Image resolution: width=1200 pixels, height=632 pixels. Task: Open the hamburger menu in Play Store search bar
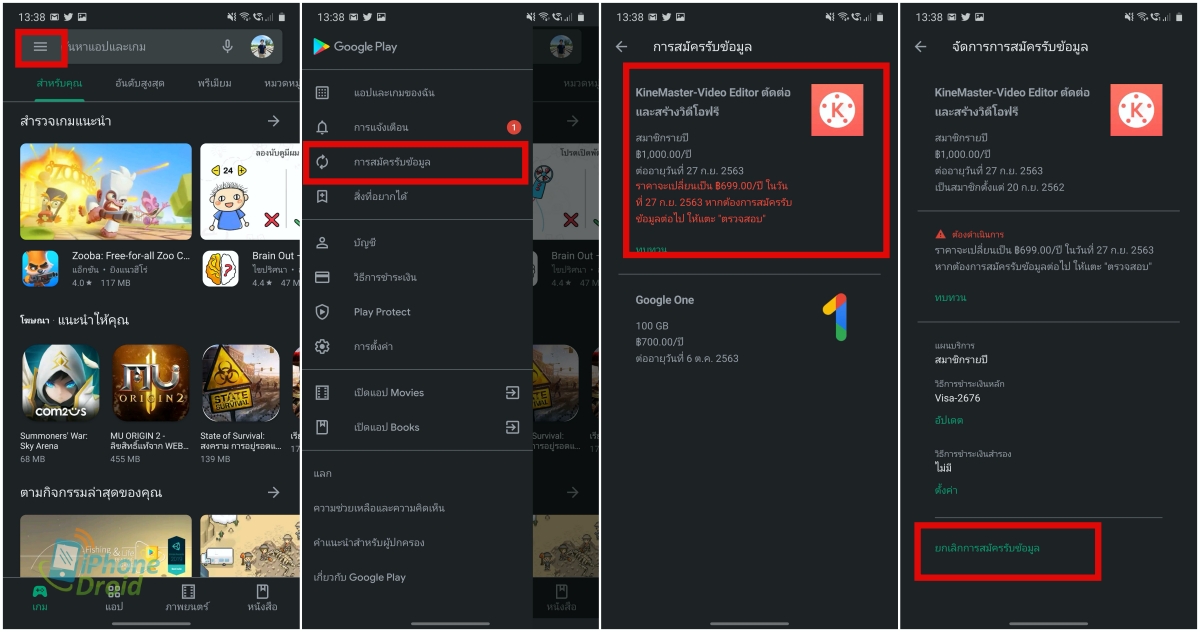click(x=41, y=47)
